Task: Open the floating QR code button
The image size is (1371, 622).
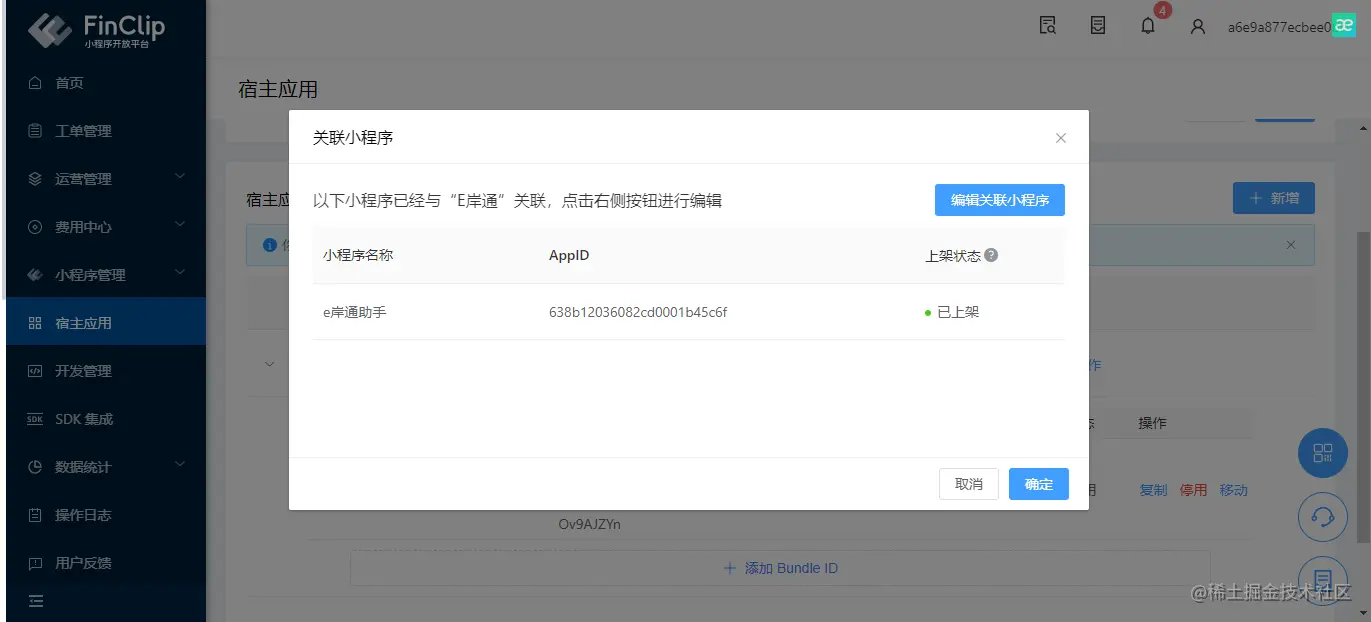Action: [x=1323, y=453]
